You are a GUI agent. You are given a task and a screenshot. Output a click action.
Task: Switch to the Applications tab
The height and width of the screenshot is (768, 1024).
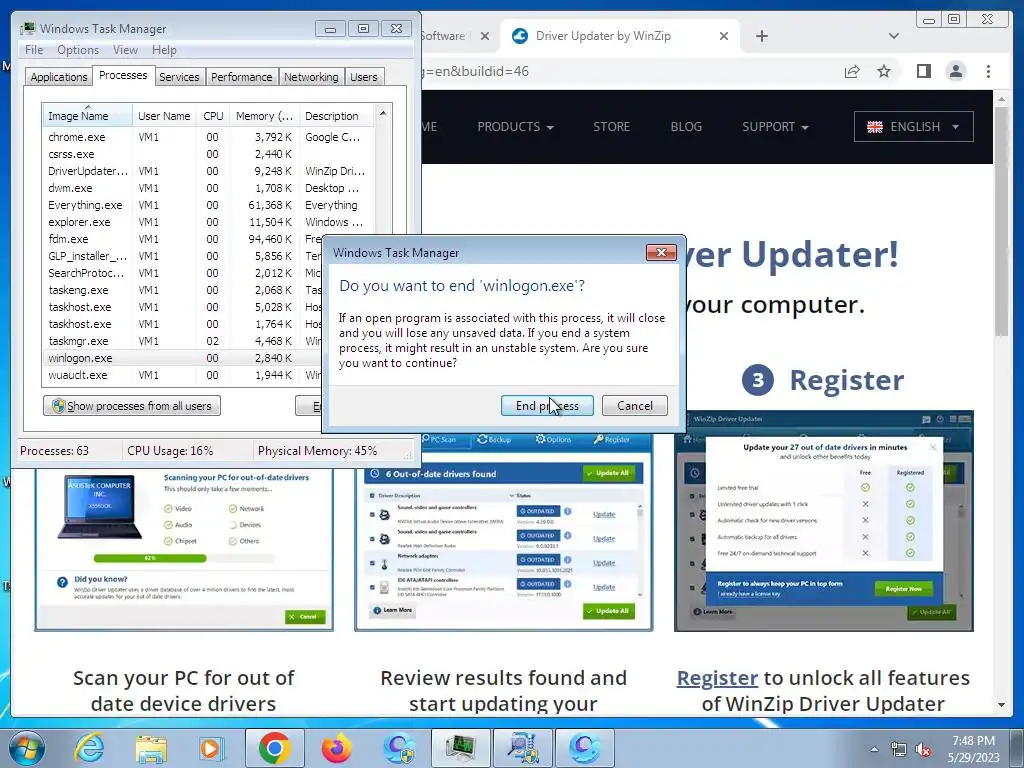(59, 77)
